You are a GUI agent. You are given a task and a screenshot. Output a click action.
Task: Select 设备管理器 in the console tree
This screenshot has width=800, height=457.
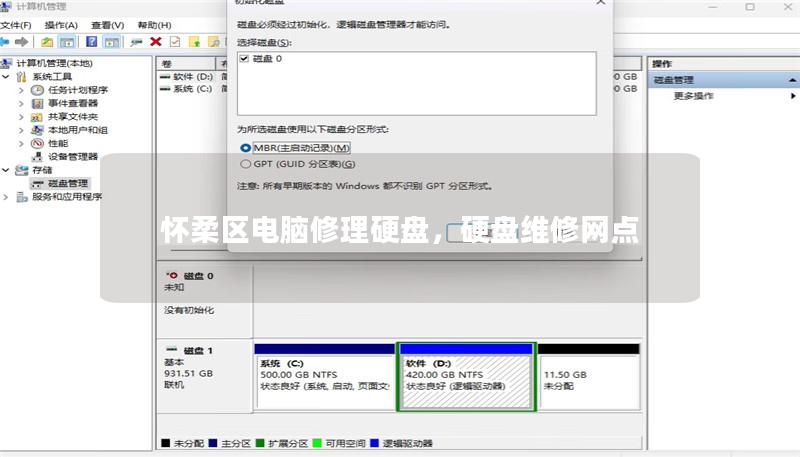tap(72, 157)
